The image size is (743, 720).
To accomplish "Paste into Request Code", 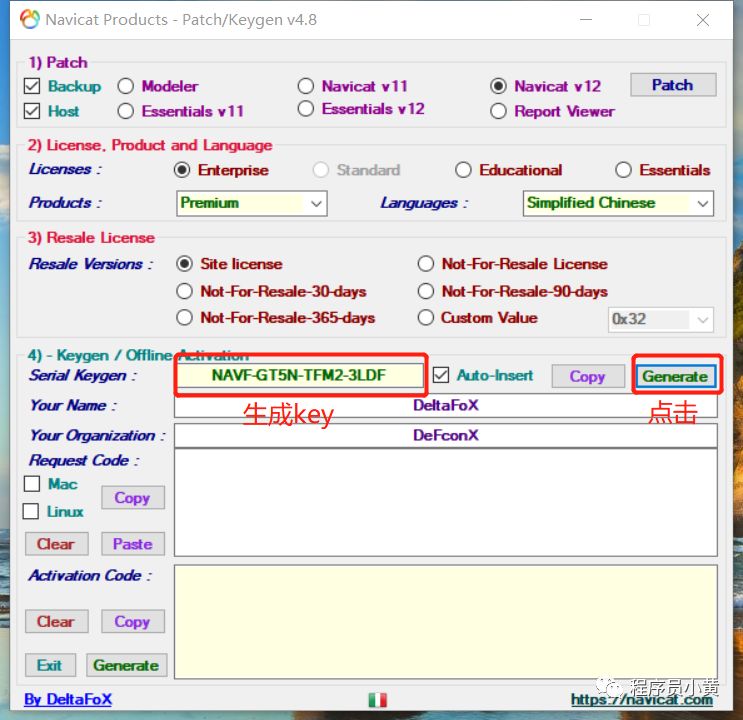I will [x=133, y=544].
